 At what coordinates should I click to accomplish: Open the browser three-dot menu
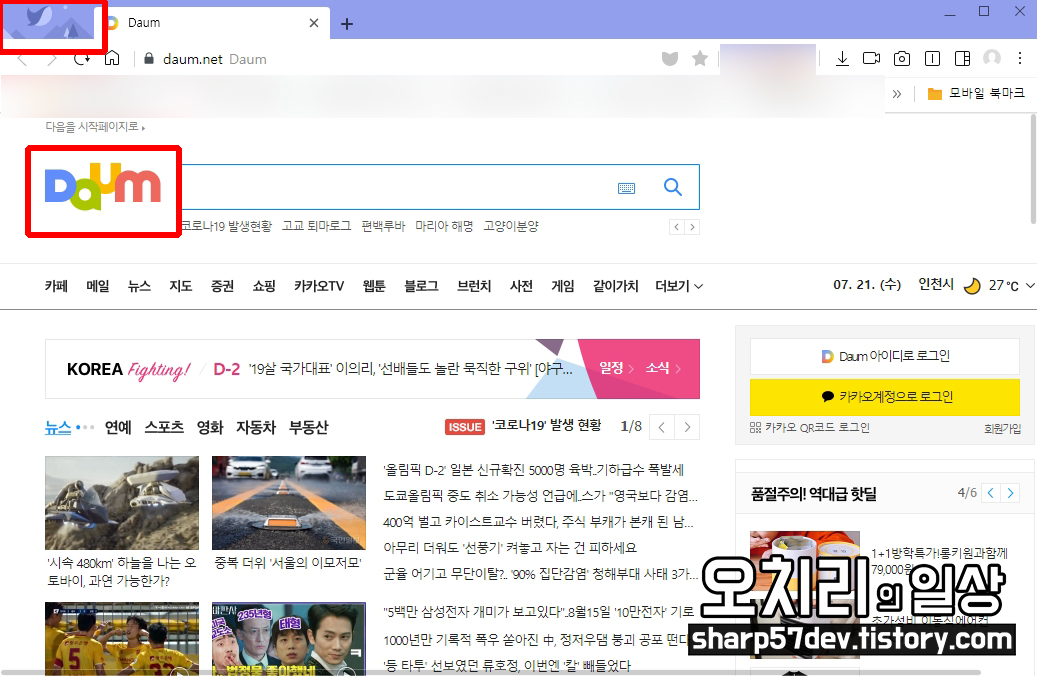click(x=1020, y=59)
